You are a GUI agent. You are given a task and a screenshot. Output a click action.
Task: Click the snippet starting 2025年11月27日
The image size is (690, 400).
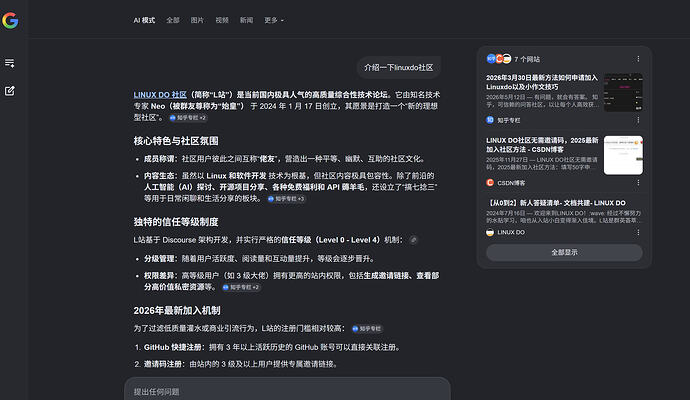click(x=542, y=163)
